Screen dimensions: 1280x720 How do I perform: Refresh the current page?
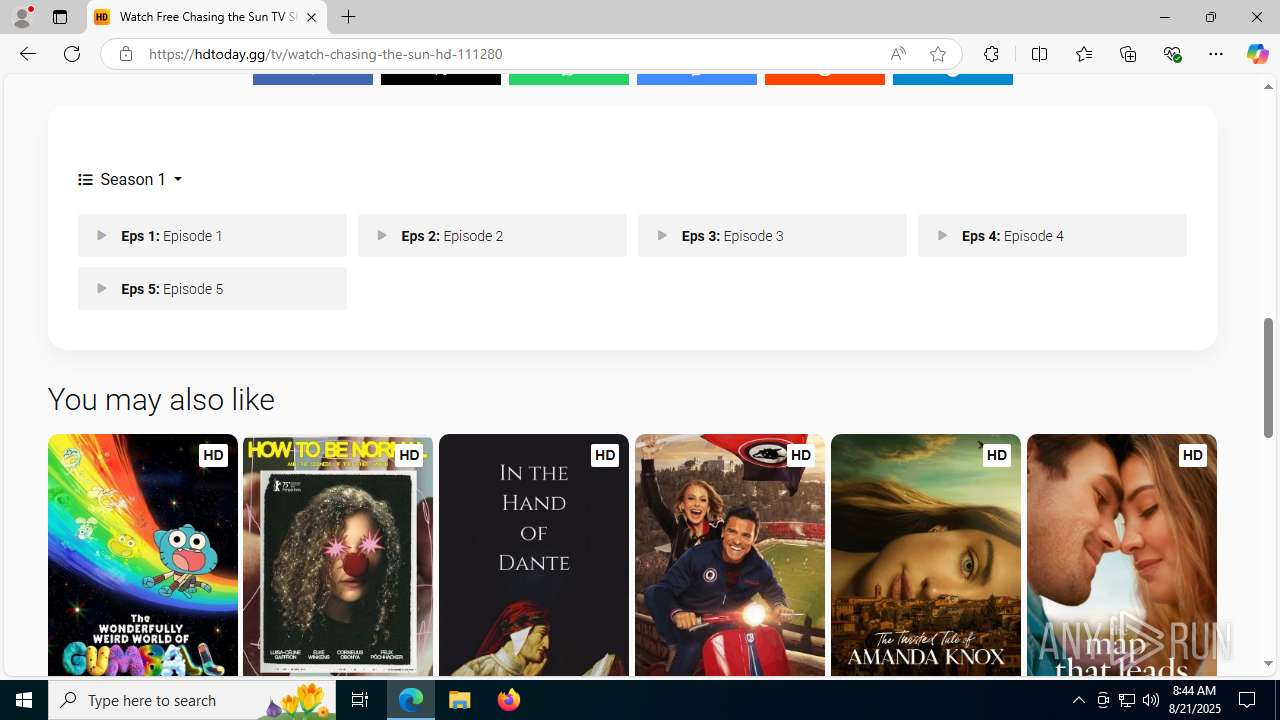72,54
